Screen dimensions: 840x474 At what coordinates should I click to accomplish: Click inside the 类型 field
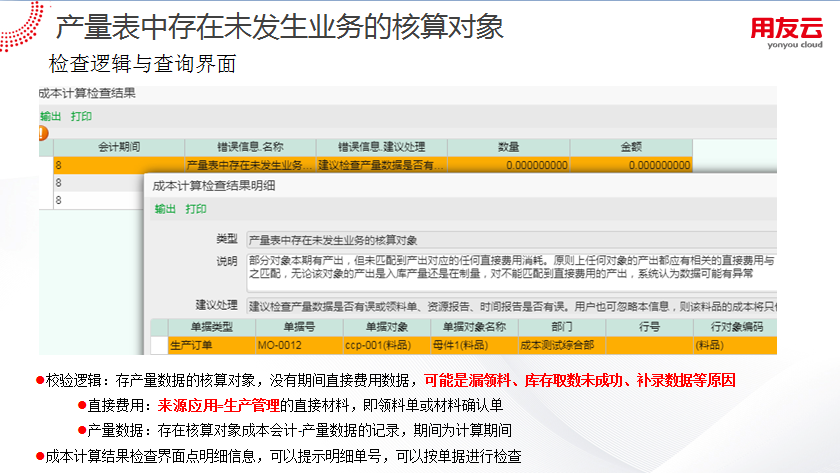[x=510, y=240]
